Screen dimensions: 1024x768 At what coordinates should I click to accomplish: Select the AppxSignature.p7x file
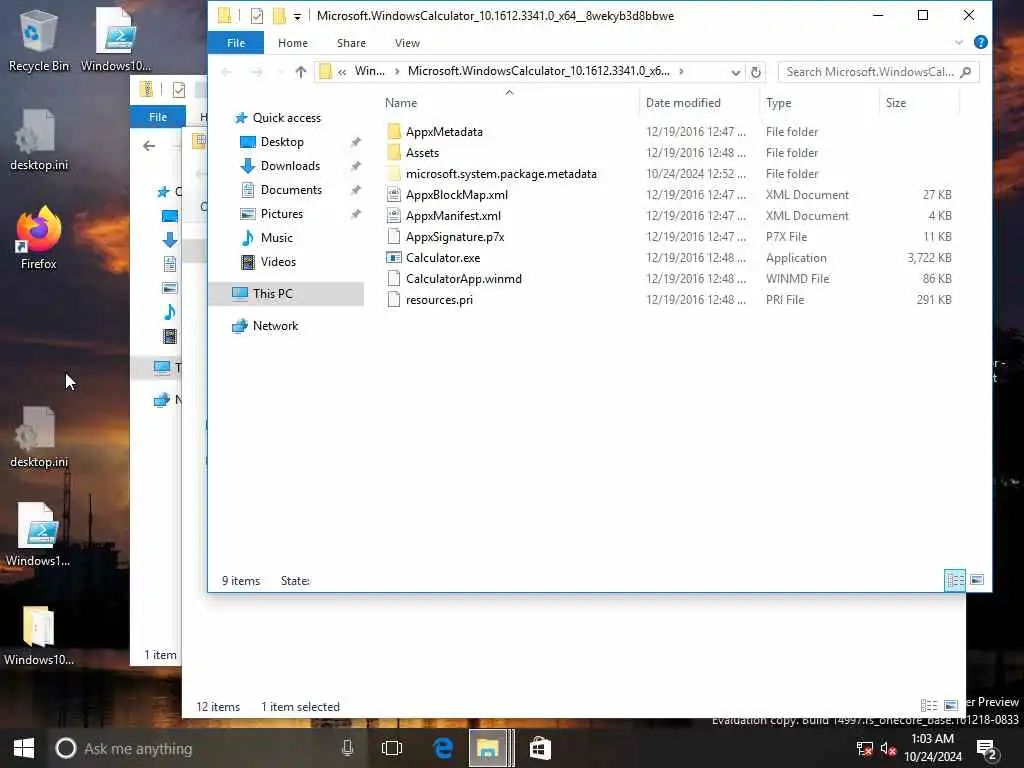click(x=455, y=237)
